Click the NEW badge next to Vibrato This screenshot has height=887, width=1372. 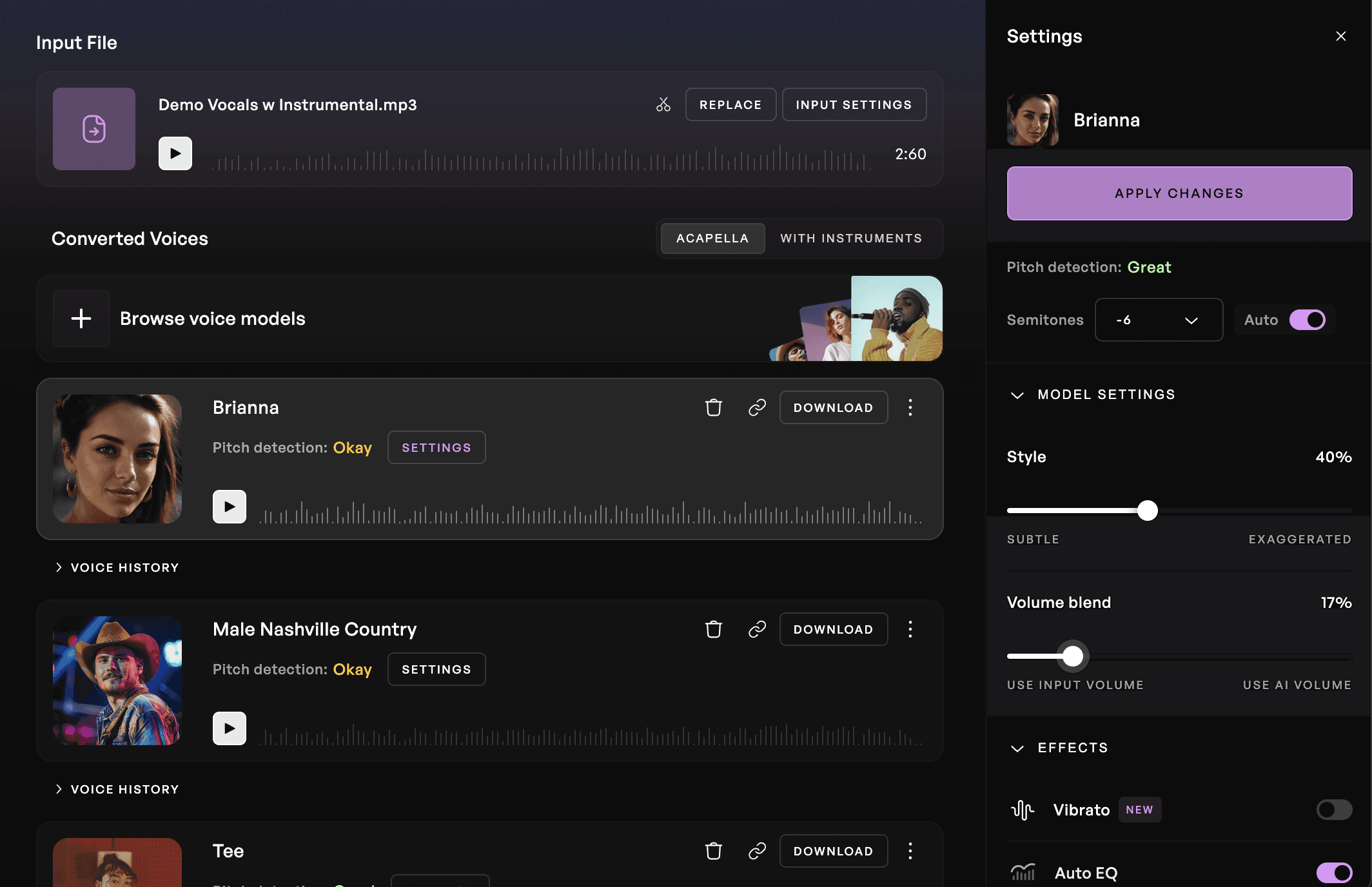pos(1140,810)
